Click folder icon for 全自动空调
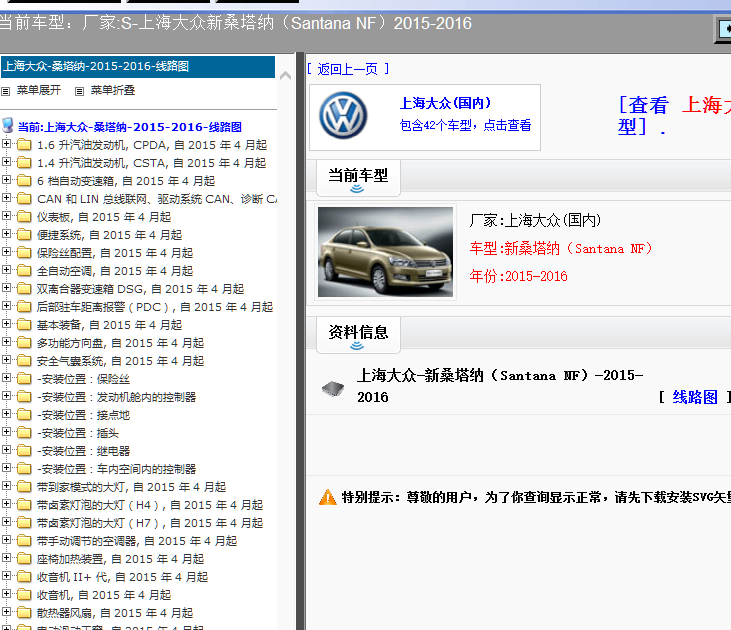 24,270
